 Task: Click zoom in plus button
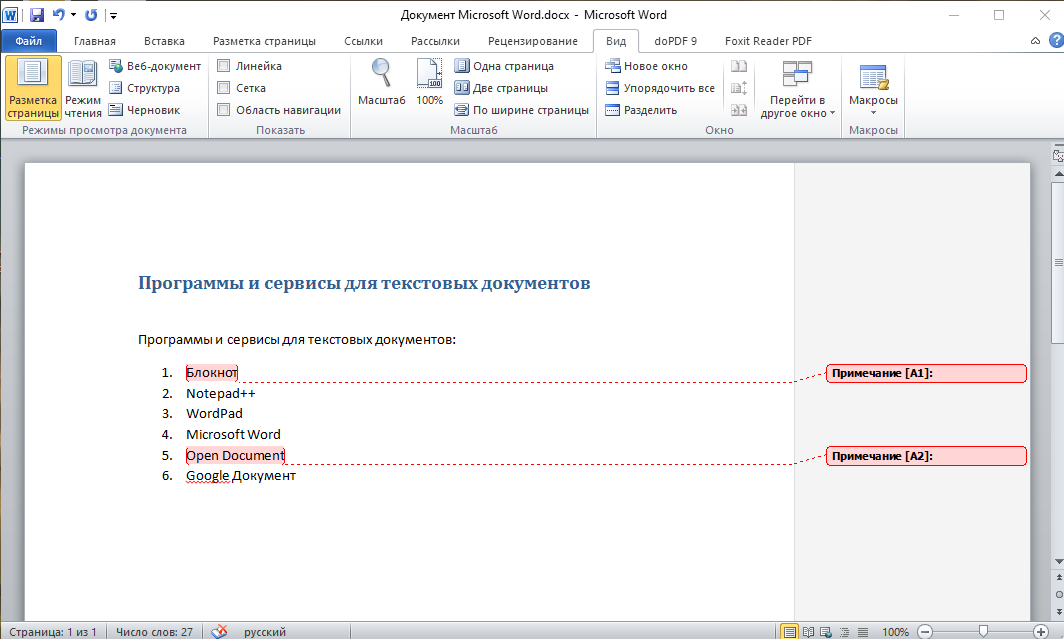pos(1040,632)
